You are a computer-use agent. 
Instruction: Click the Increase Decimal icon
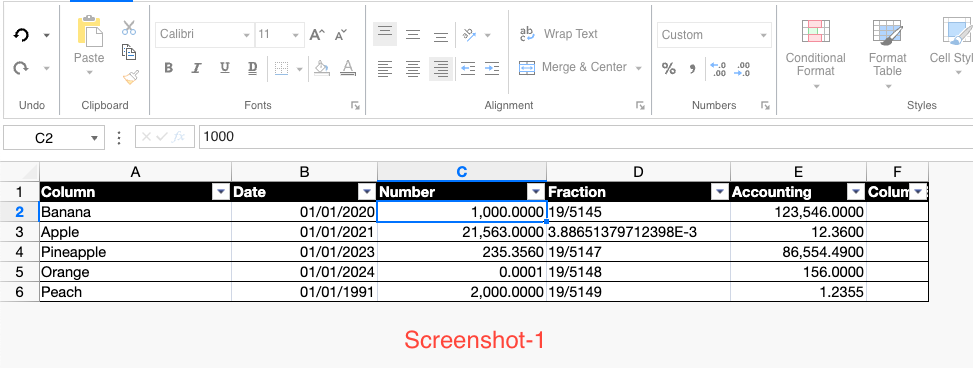tap(718, 68)
